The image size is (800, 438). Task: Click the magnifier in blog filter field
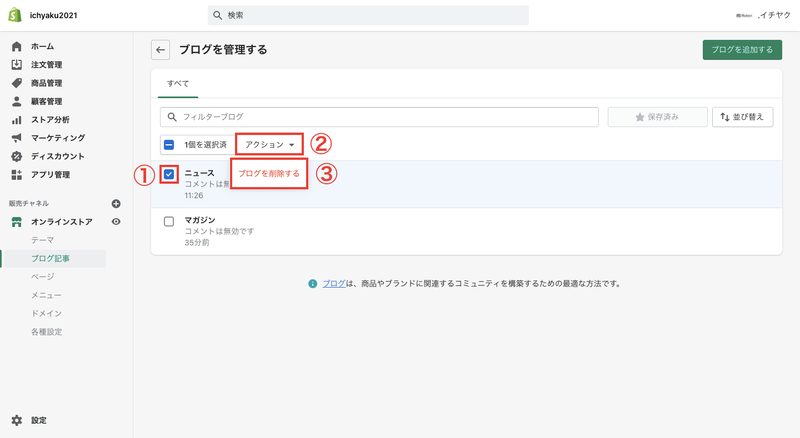tap(172, 117)
